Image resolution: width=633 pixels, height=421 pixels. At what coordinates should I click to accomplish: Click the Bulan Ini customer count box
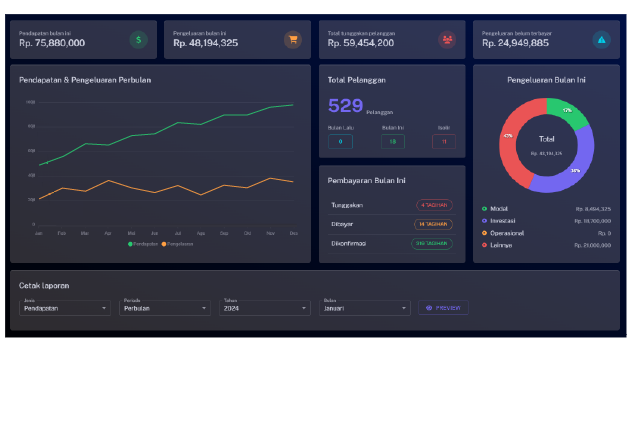[x=392, y=141]
